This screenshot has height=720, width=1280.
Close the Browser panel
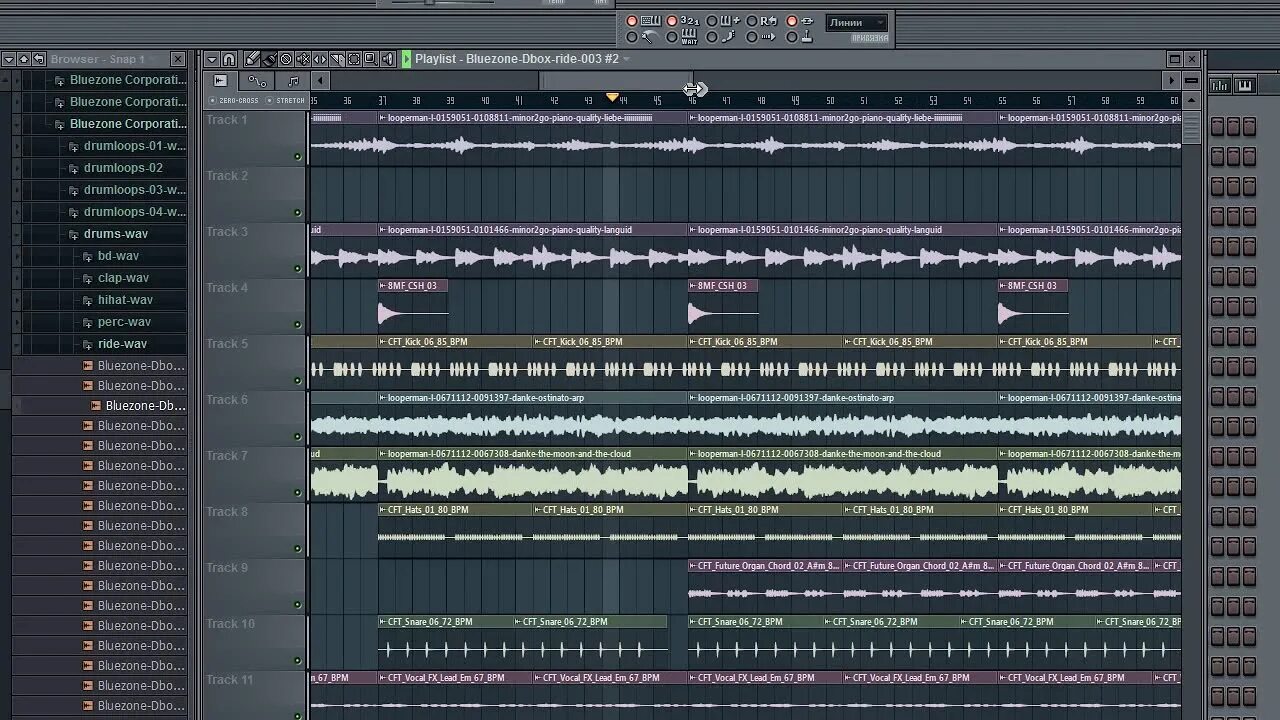pos(178,59)
